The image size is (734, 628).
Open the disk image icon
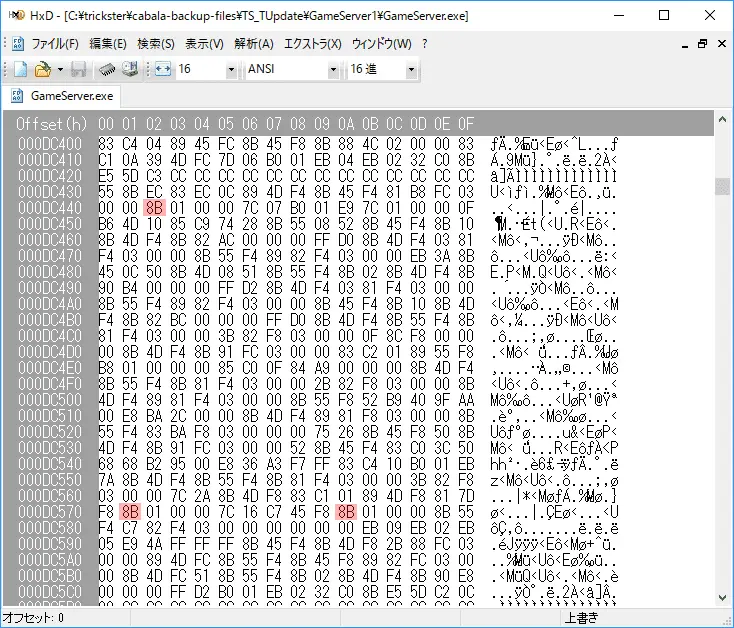click(x=130, y=69)
